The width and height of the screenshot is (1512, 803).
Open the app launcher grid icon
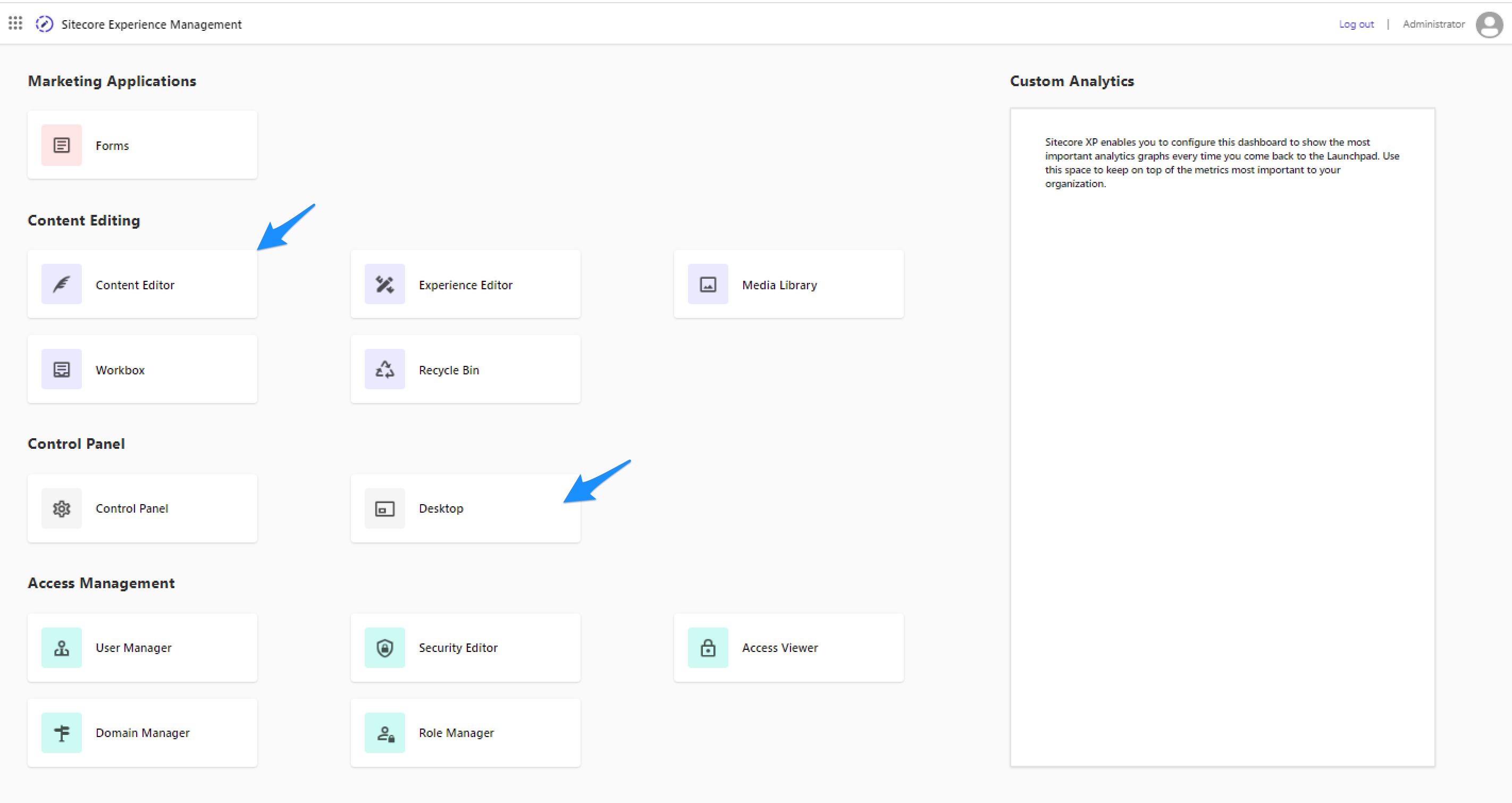pyautogui.click(x=15, y=23)
